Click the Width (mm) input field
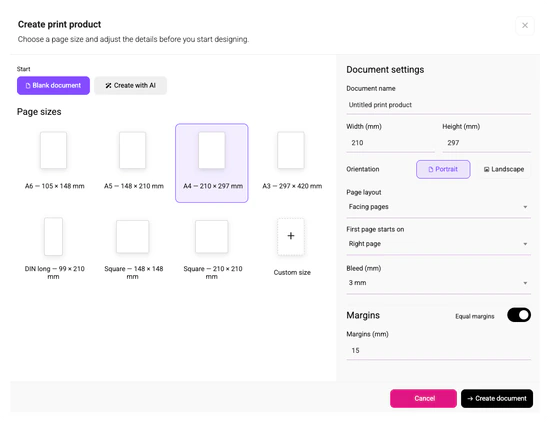This screenshot has width=550, height=423. coord(390,143)
